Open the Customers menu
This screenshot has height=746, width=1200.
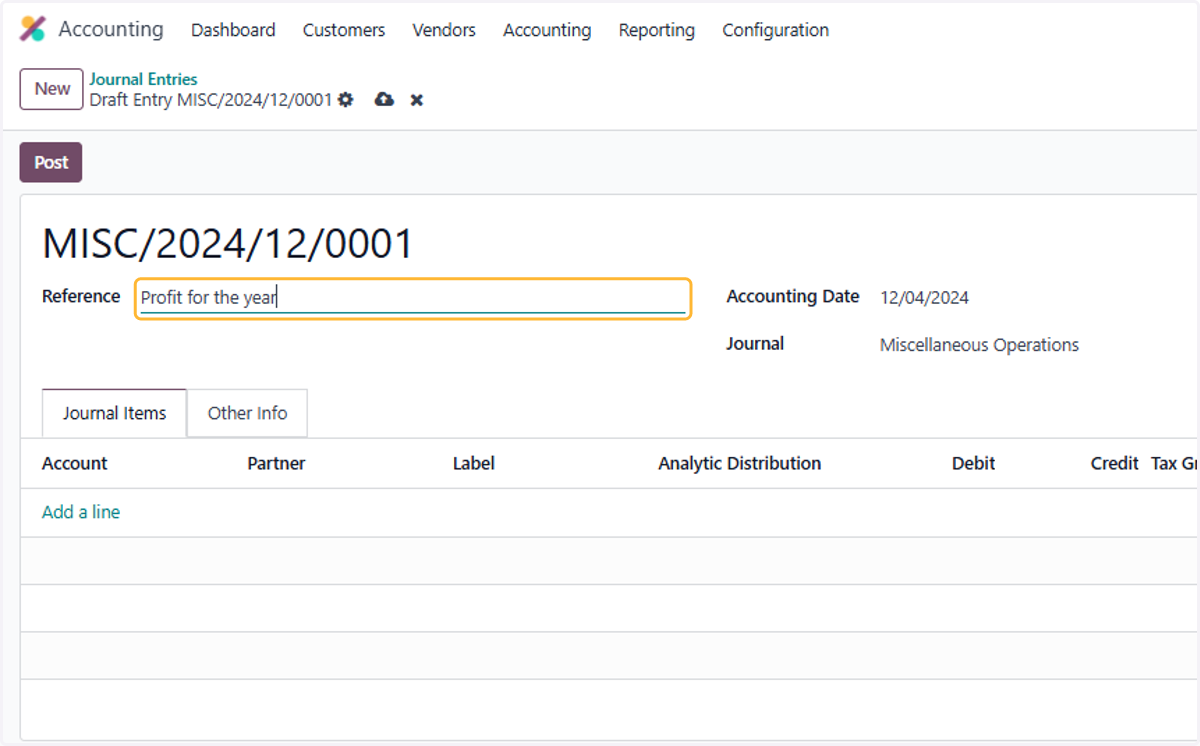(344, 30)
